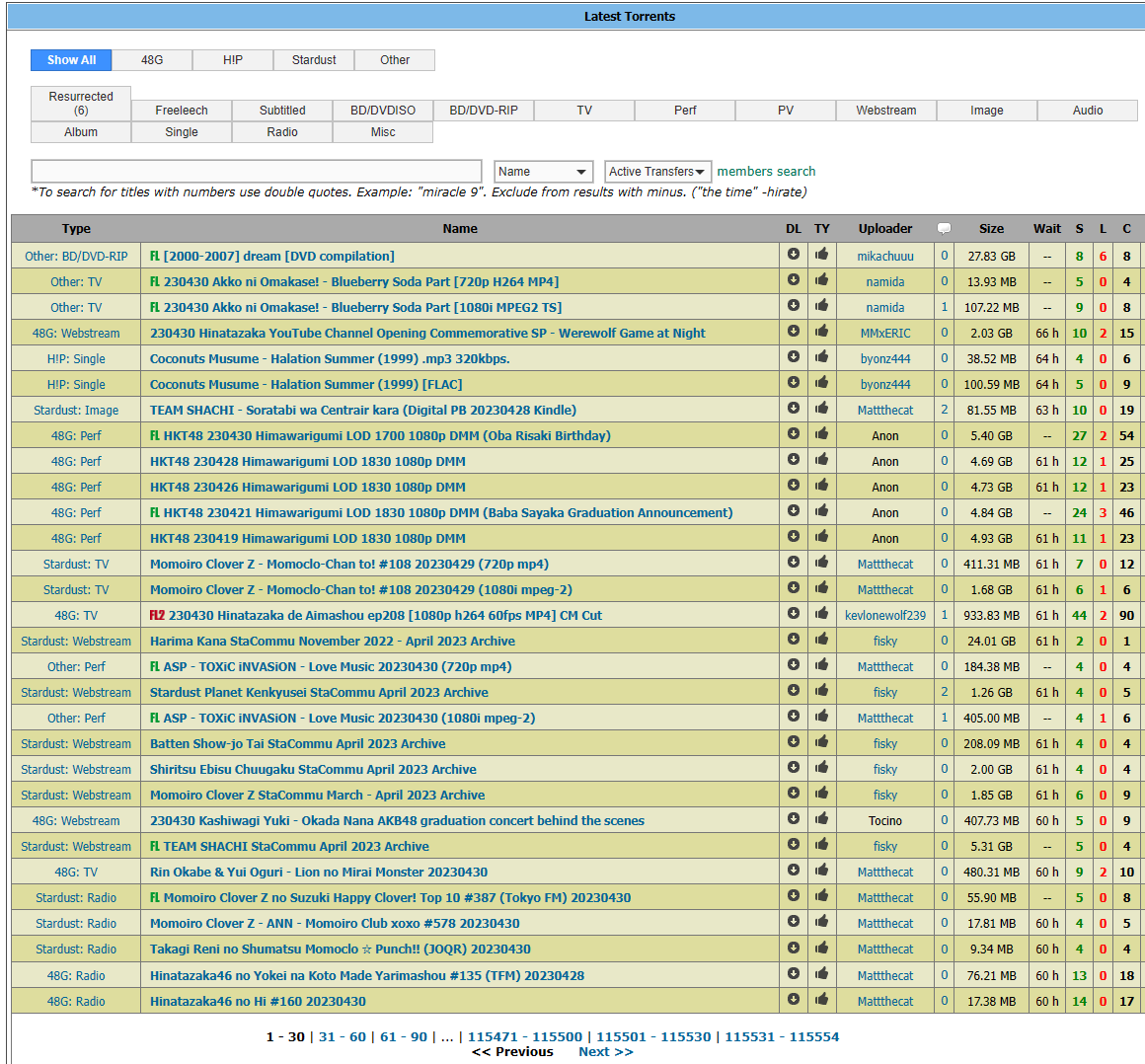Screen dimensions: 1145x1064
Task: Open Shiritsu Ebisu Chuugaku StaCommu Archive torrent
Action: point(313,770)
